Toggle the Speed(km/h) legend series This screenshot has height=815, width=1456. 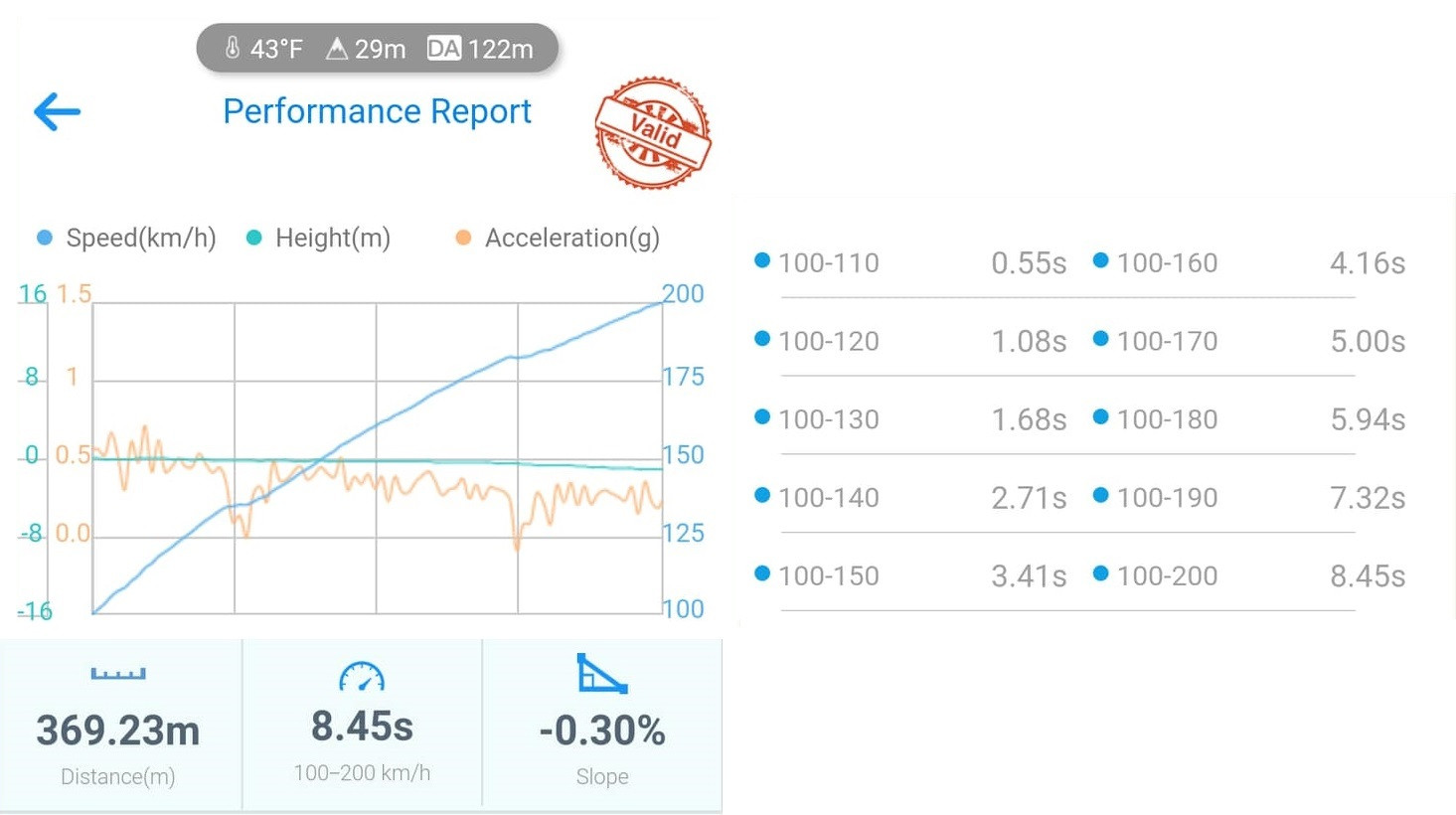click(125, 238)
